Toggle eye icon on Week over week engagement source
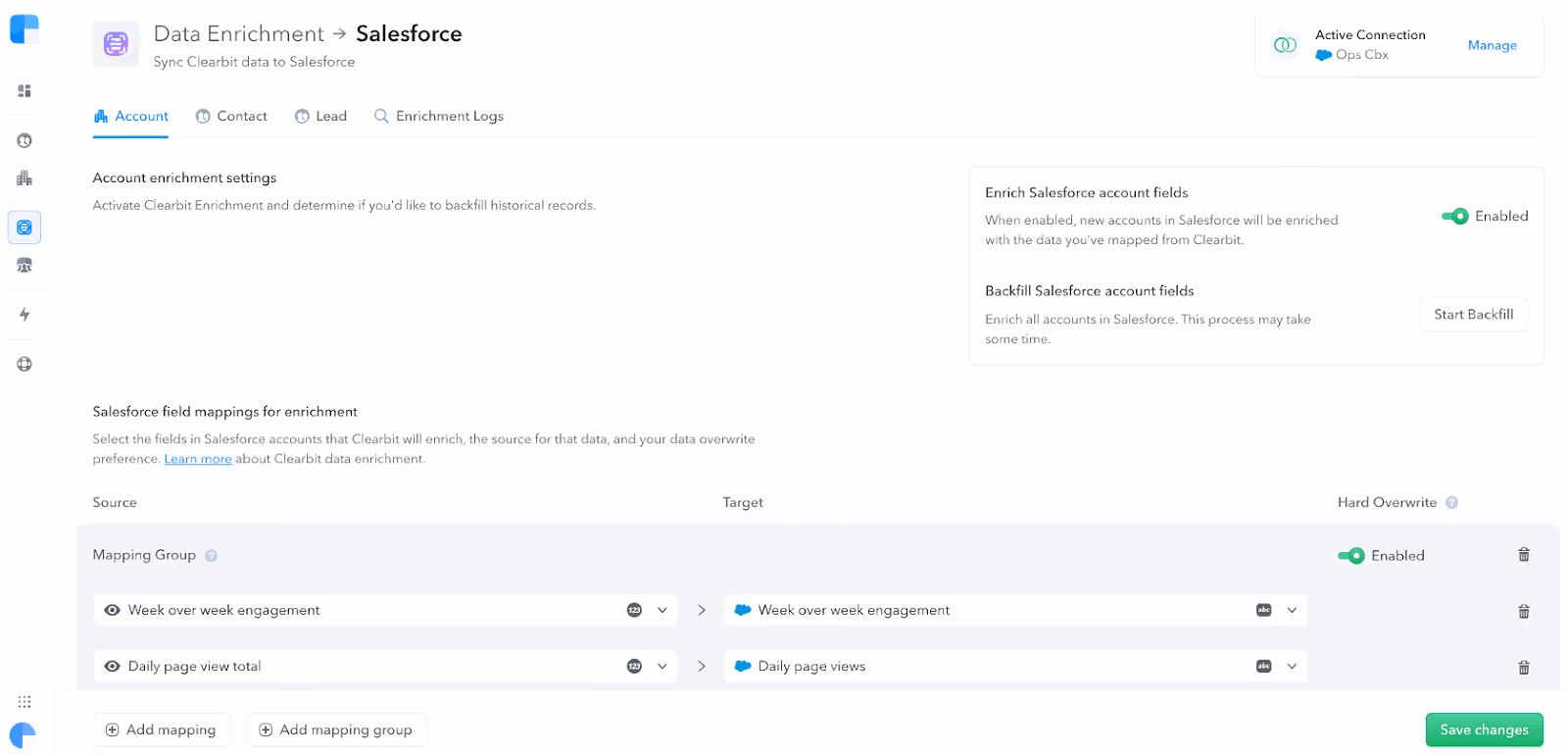Image resolution: width=1568 pixels, height=755 pixels. (112, 610)
